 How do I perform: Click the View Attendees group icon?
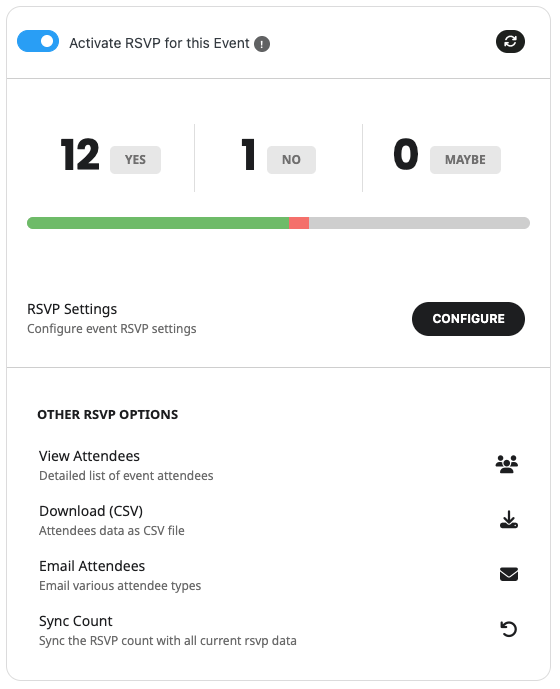[x=507, y=464]
